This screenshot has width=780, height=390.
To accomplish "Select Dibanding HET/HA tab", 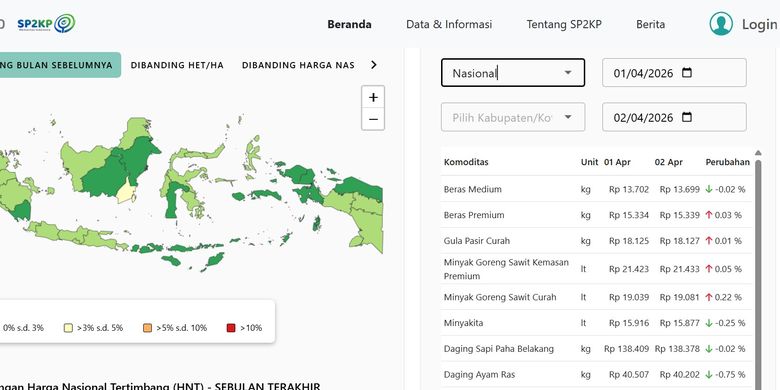I will tap(177, 65).
